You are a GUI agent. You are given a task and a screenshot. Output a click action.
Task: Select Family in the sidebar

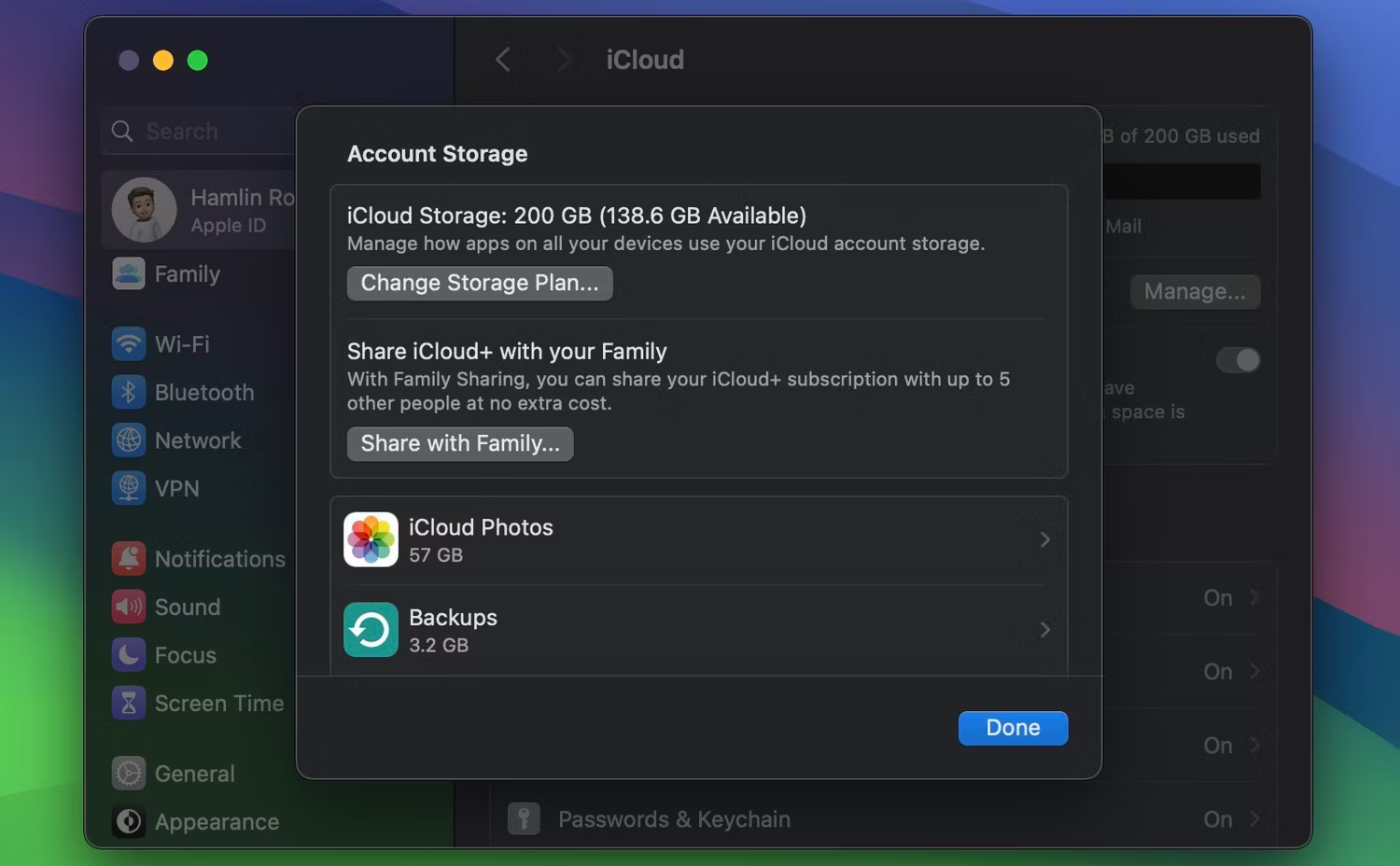click(x=187, y=273)
